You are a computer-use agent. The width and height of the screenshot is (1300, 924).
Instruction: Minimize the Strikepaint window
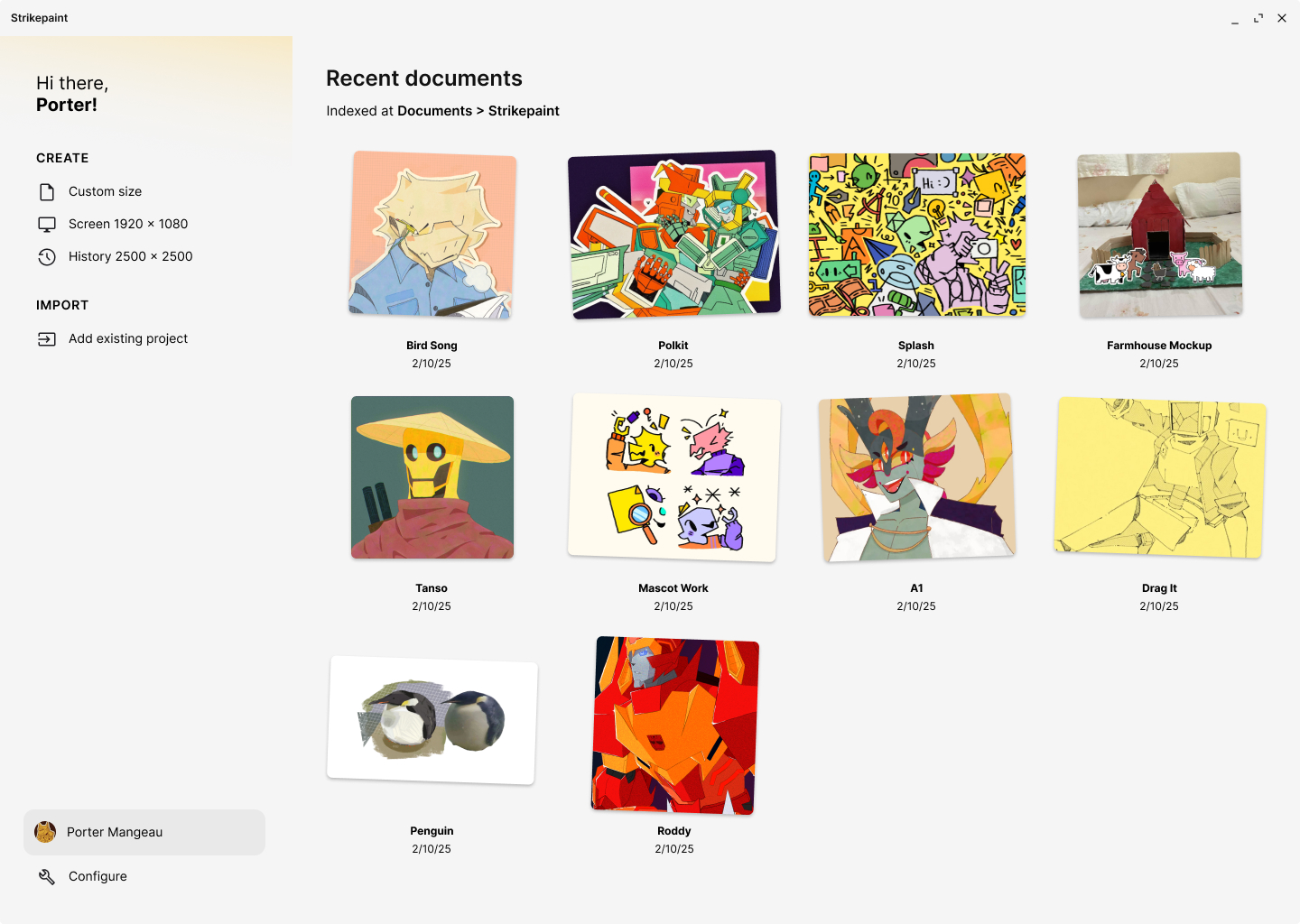point(1235,18)
